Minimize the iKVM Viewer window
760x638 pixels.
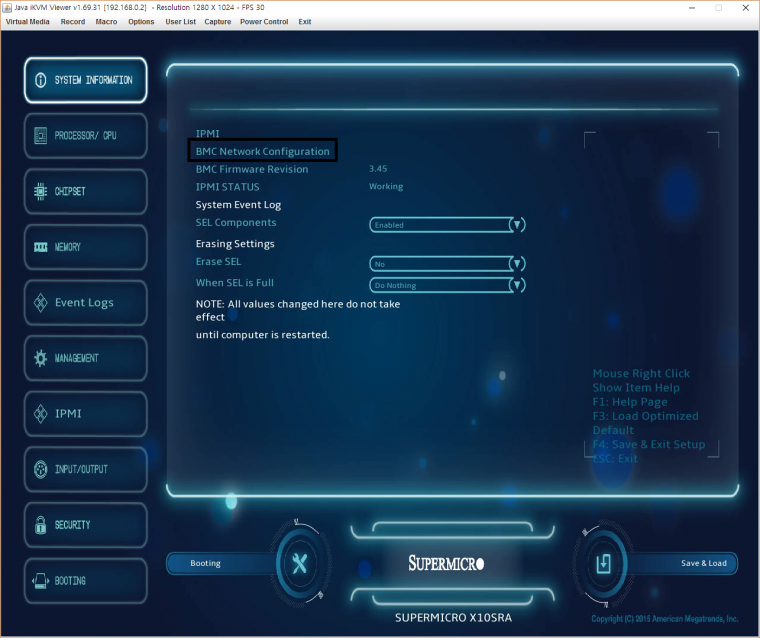pyautogui.click(x=692, y=8)
